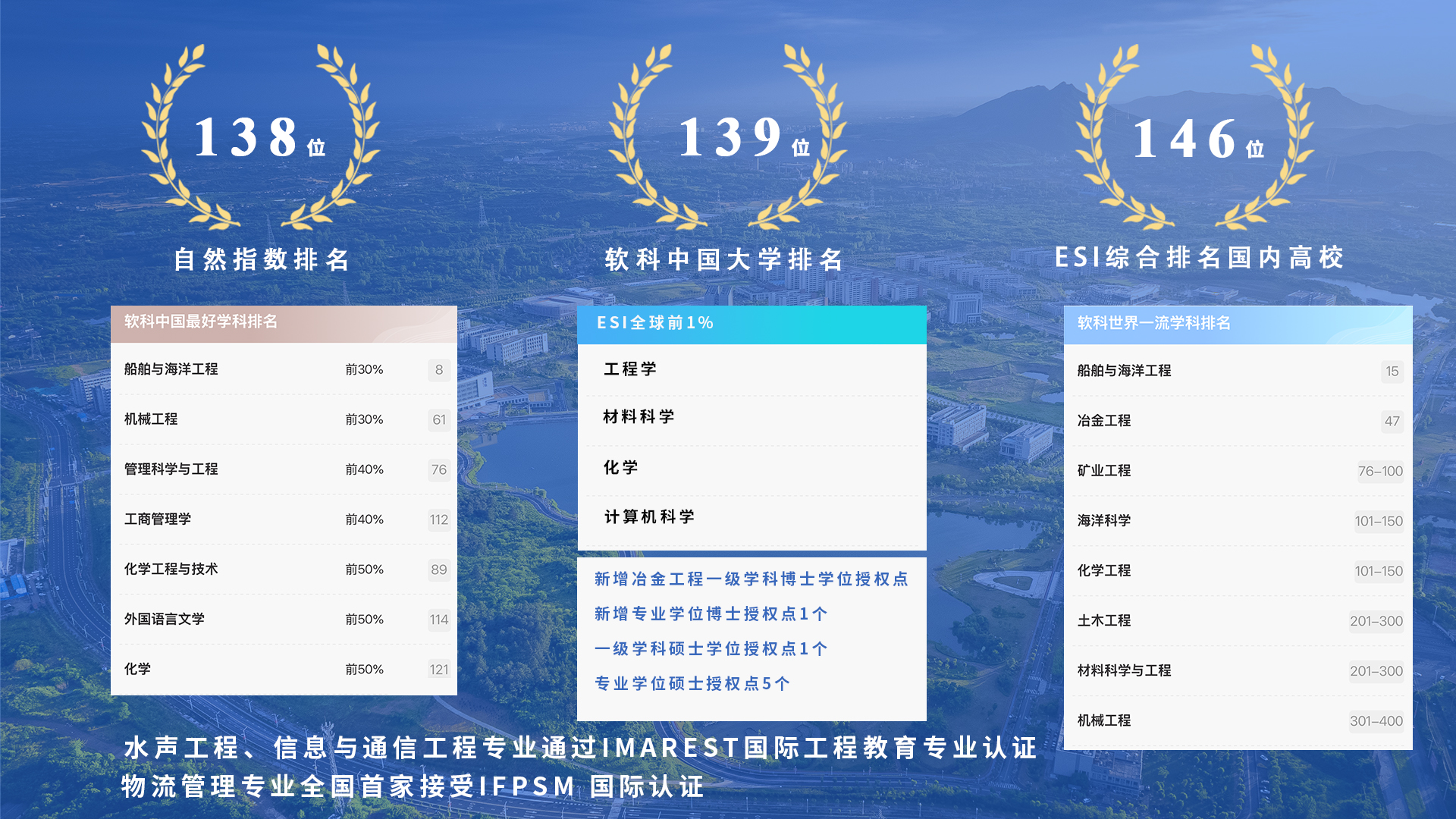
Task: Click the rank badge 15 in 软科世界一流学科排名
Action: tap(1392, 372)
